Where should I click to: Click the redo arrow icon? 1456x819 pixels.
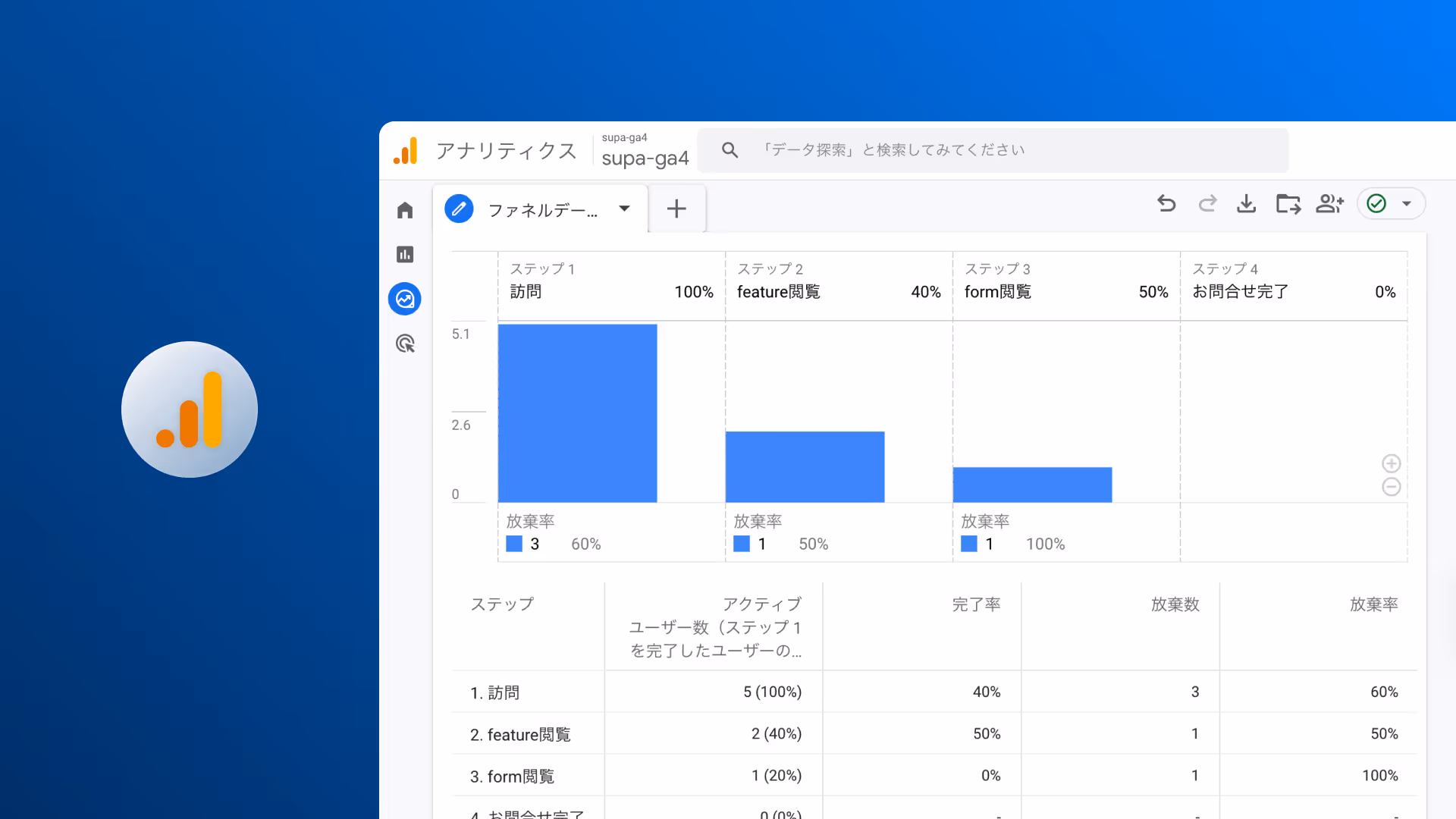coord(1207,203)
